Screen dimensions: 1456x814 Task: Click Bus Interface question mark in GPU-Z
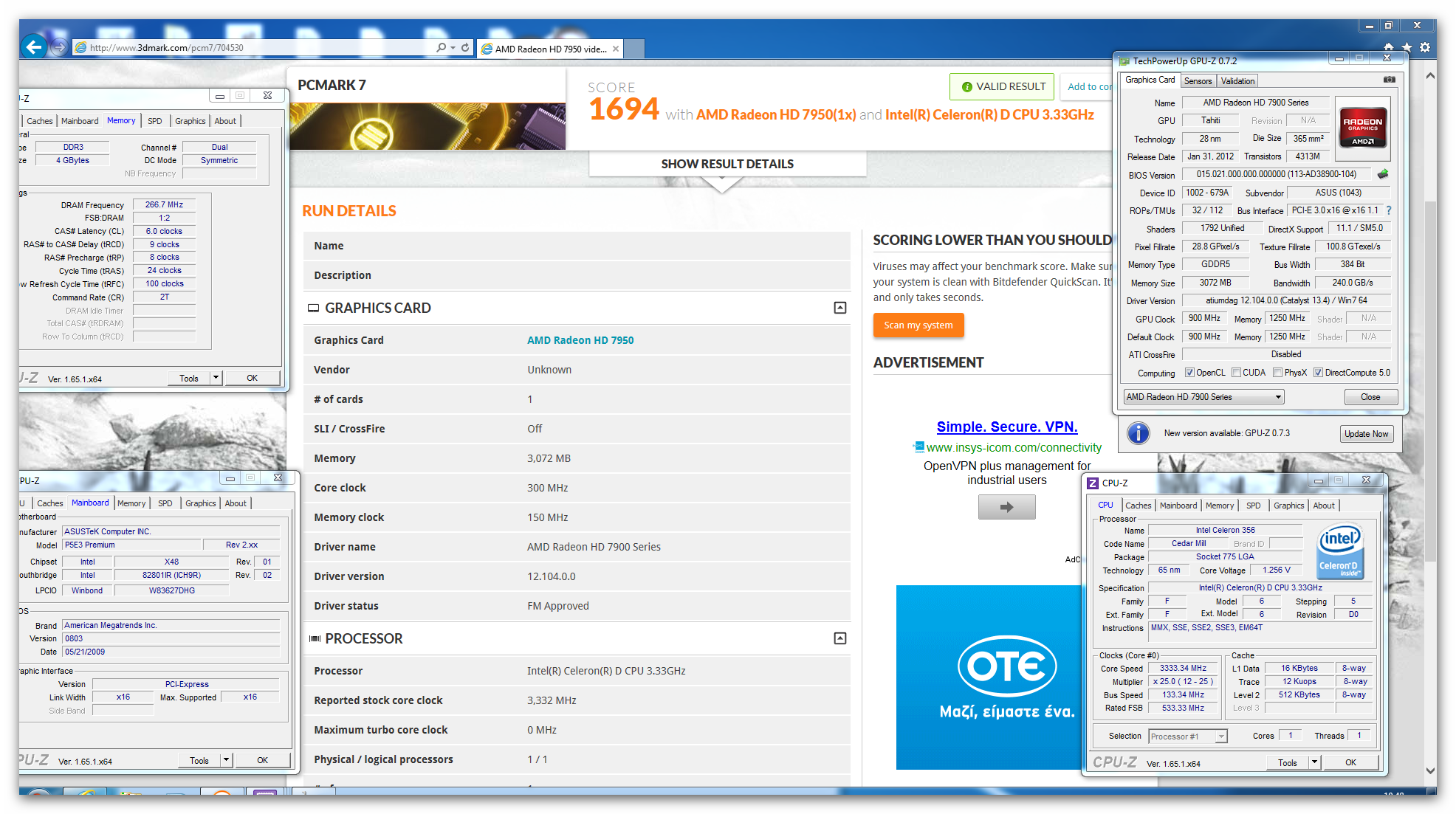coord(1388,210)
